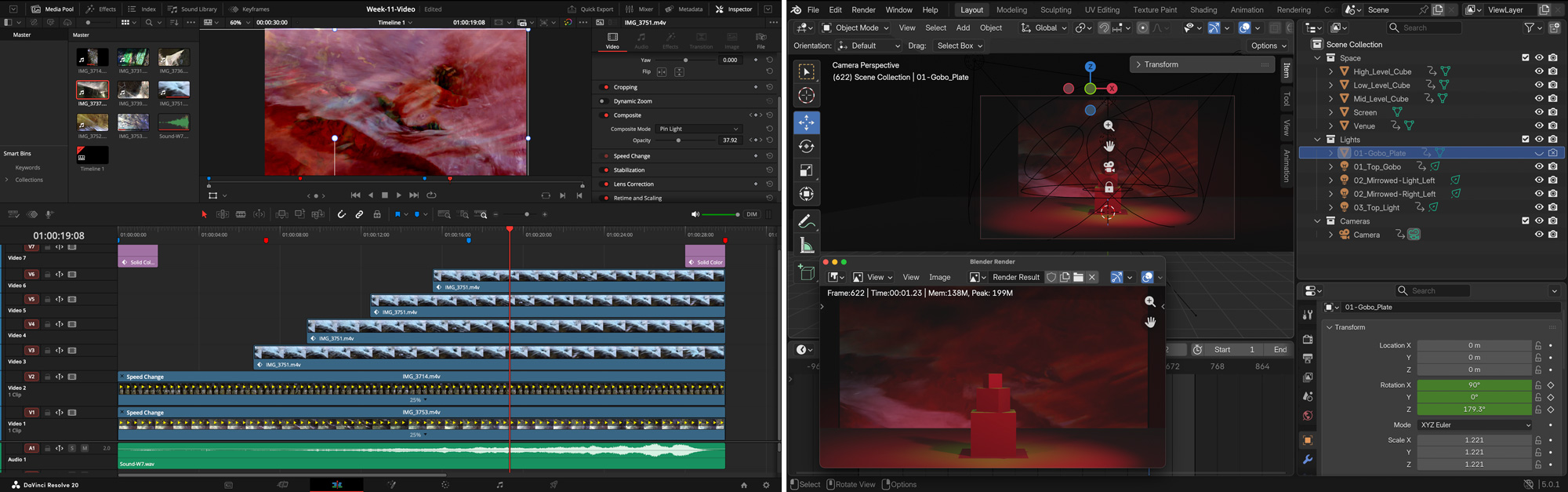Hide the High_Level_Cube object in viewport
The width and height of the screenshot is (1568, 492).
point(1539,71)
